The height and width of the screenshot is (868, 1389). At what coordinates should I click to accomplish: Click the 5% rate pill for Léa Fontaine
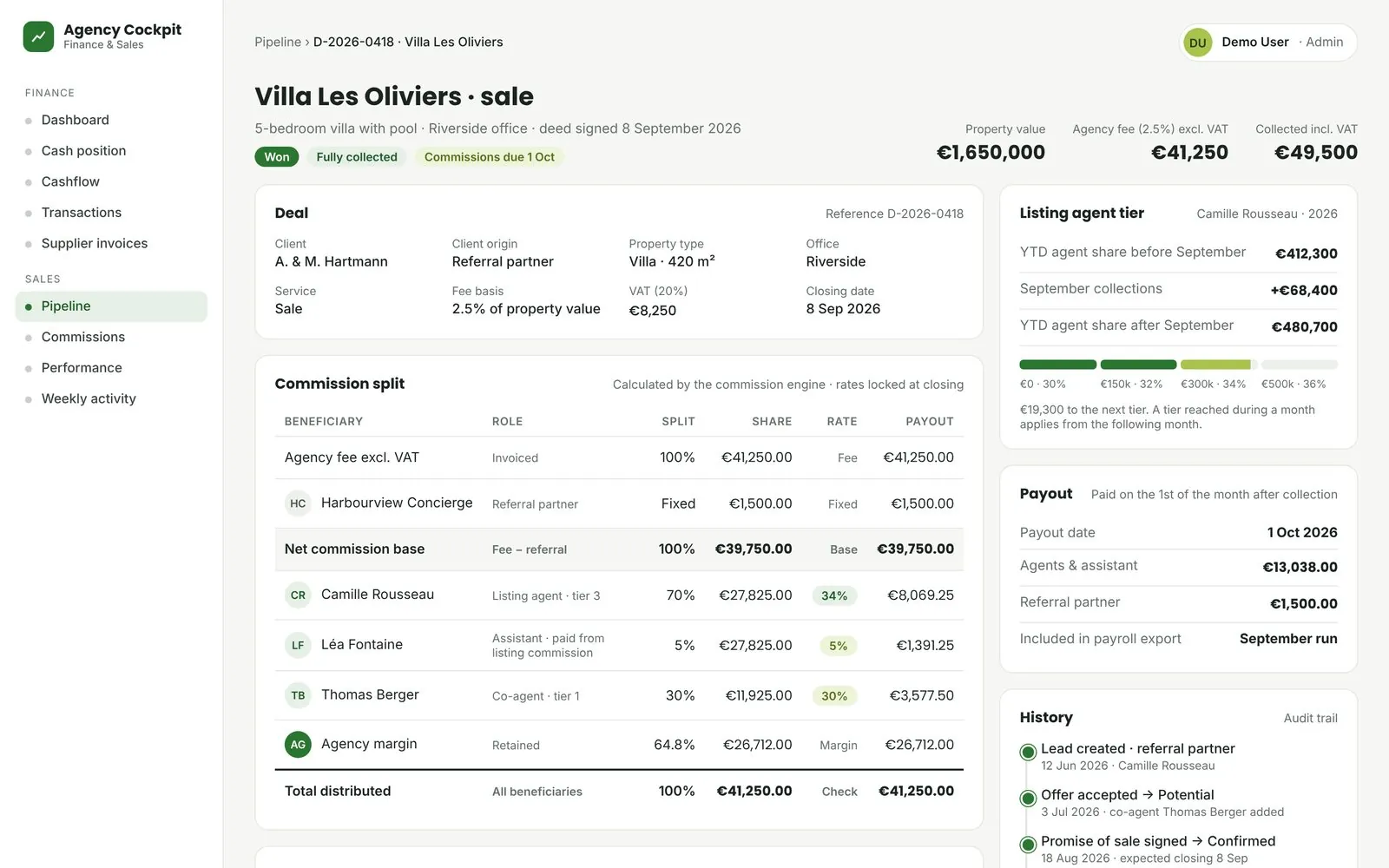[x=838, y=646]
